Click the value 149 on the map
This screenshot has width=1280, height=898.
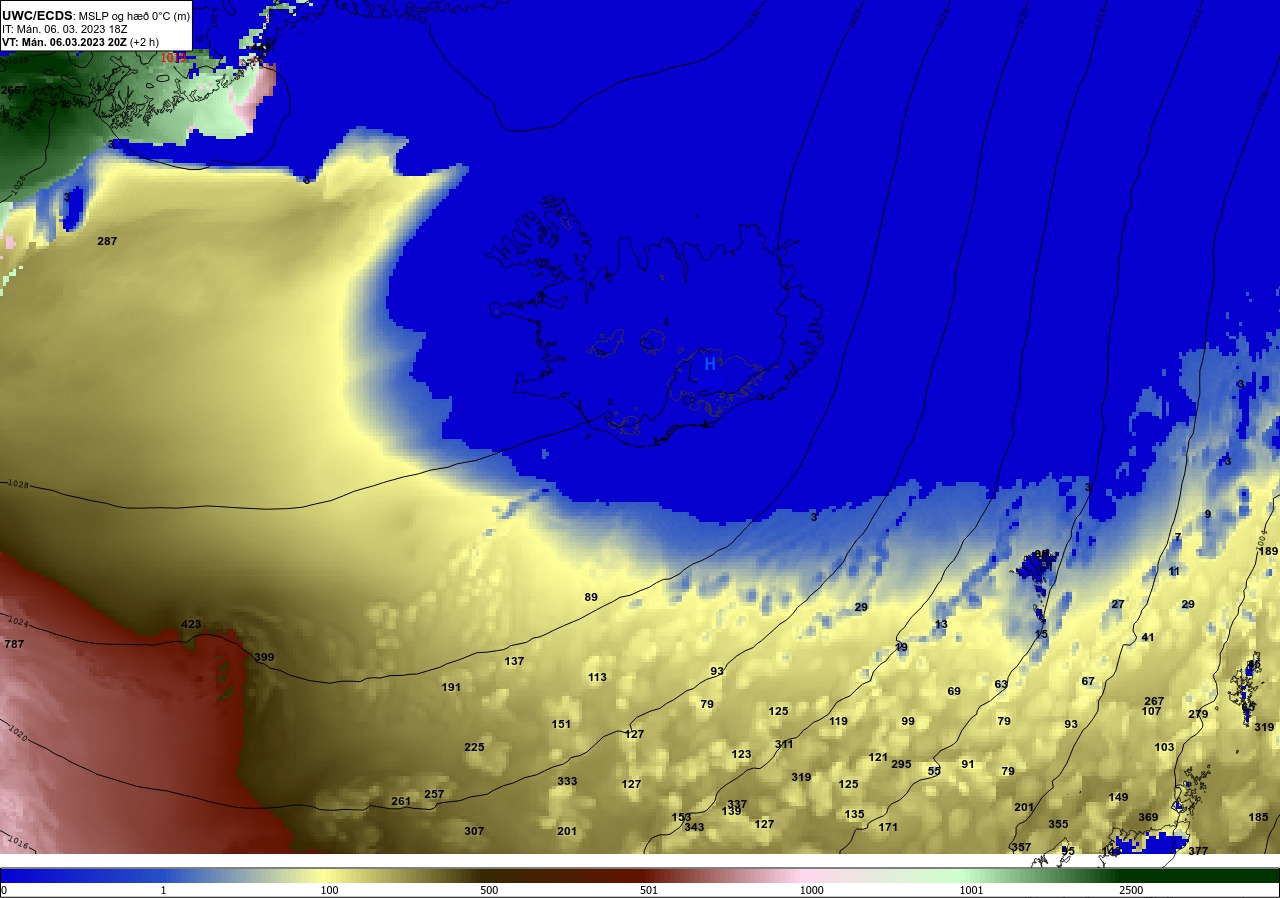click(1118, 797)
